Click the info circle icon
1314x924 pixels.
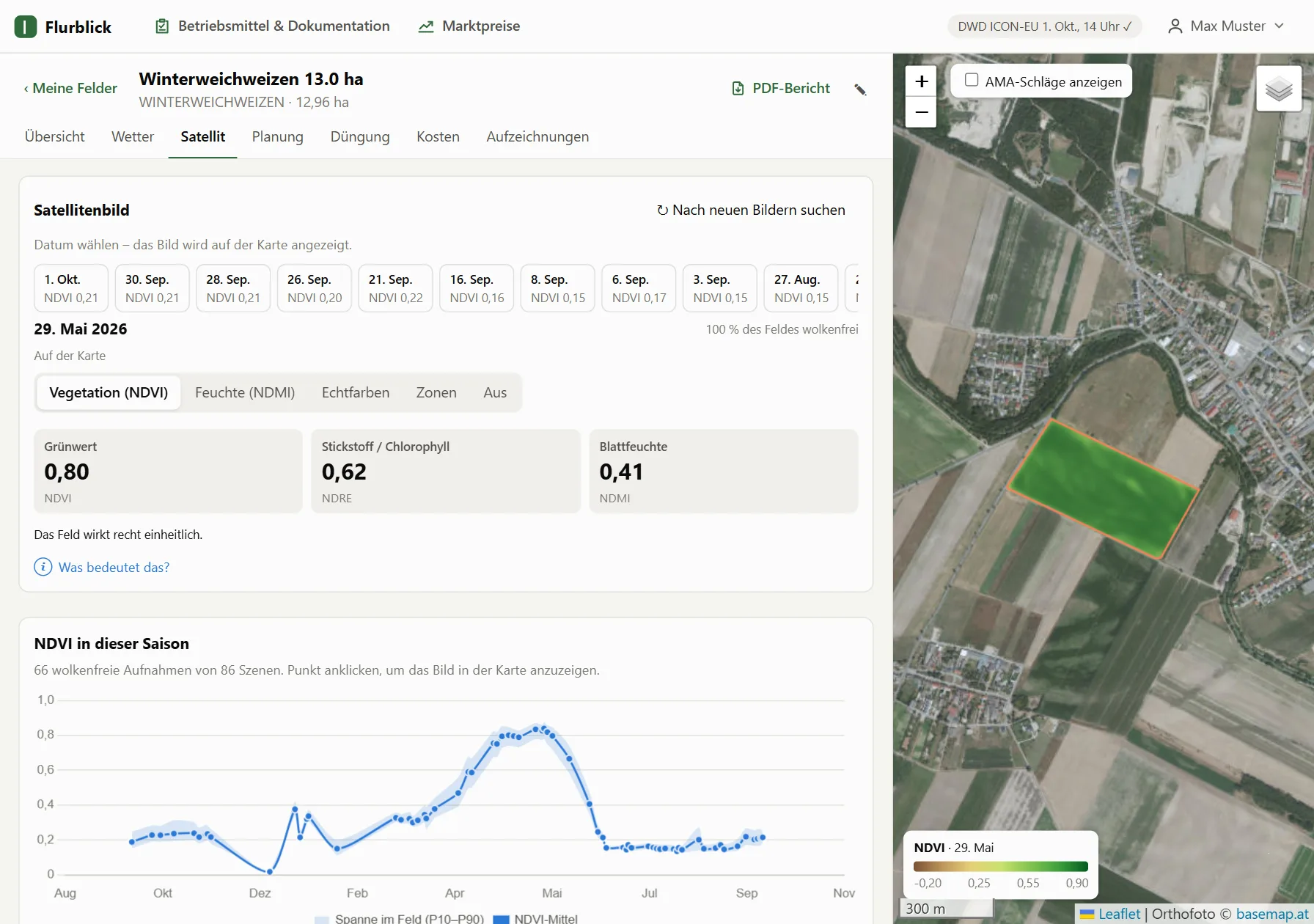click(43, 567)
